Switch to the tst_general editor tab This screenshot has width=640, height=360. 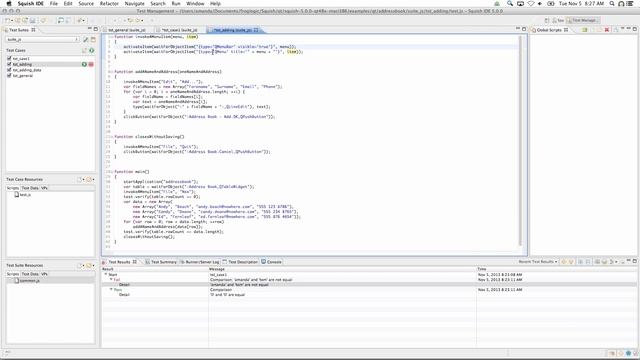[x=127, y=30]
